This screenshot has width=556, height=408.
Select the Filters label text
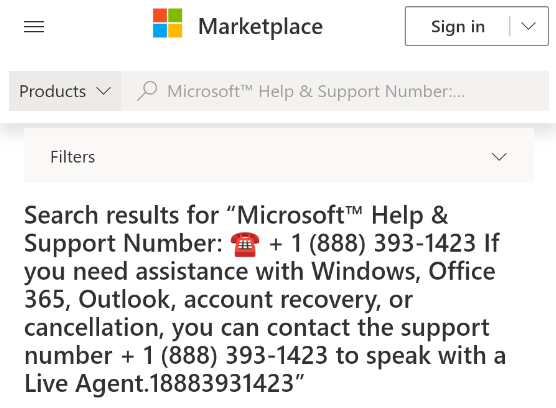pyautogui.click(x=73, y=157)
